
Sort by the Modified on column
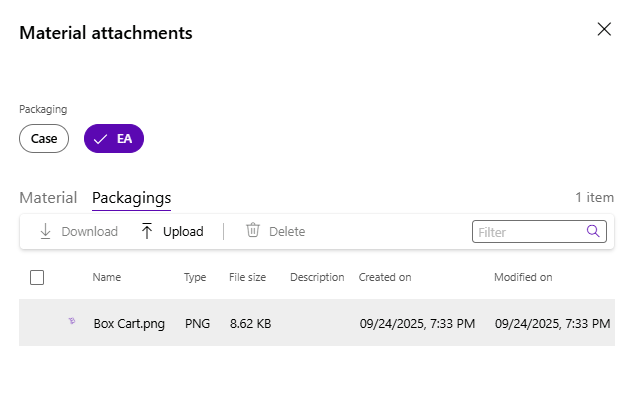click(523, 277)
